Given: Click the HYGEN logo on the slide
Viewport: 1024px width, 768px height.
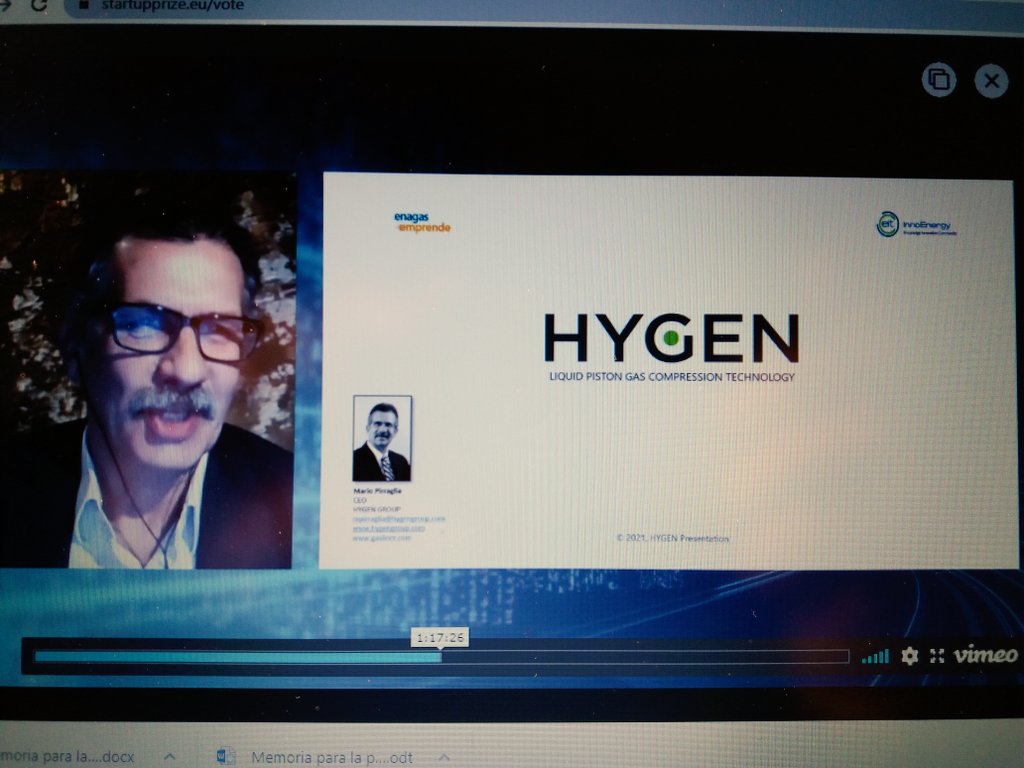Looking at the screenshot, I should [x=671, y=338].
